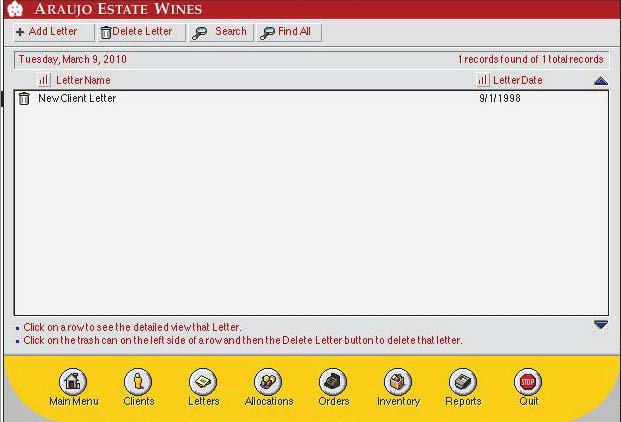Open the Inventory box icon
Viewport: 621px width, 422px height.
398,382
